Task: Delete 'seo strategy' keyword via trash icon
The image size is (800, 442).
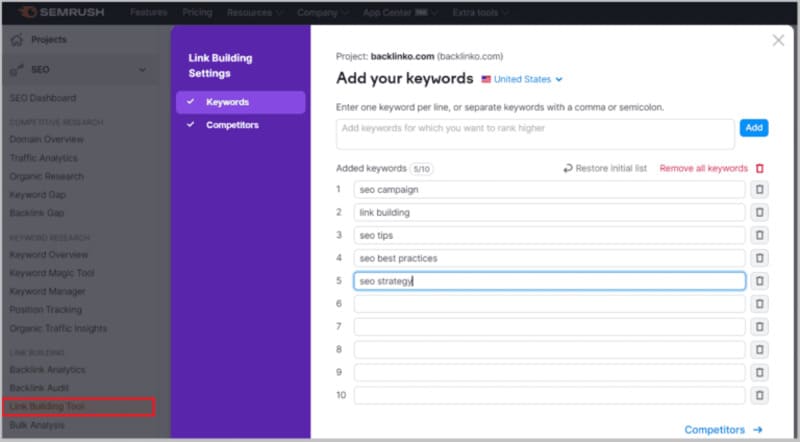Action: 760,281
